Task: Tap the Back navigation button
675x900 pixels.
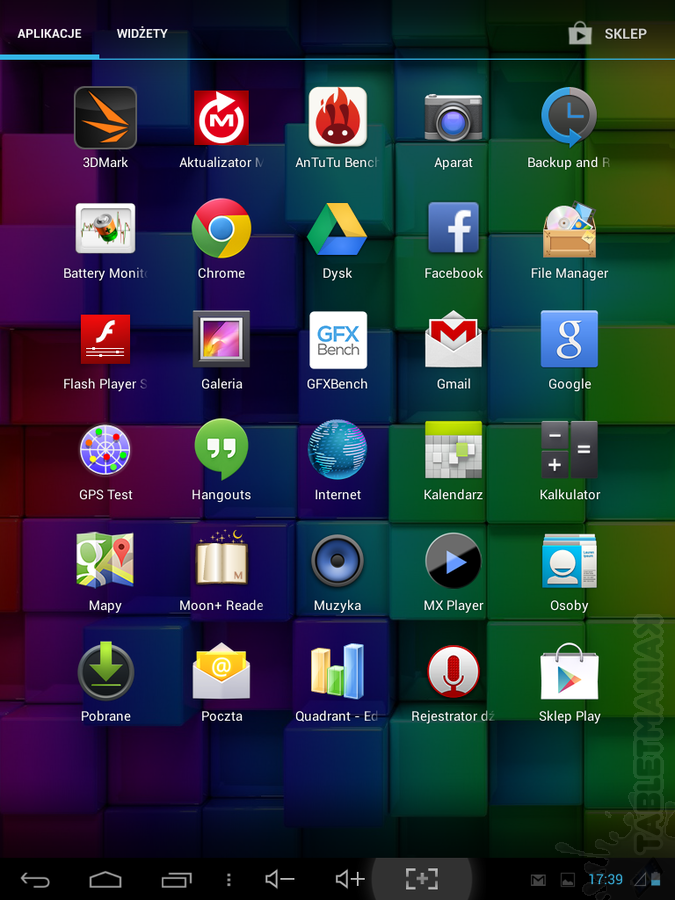Action: coord(36,879)
